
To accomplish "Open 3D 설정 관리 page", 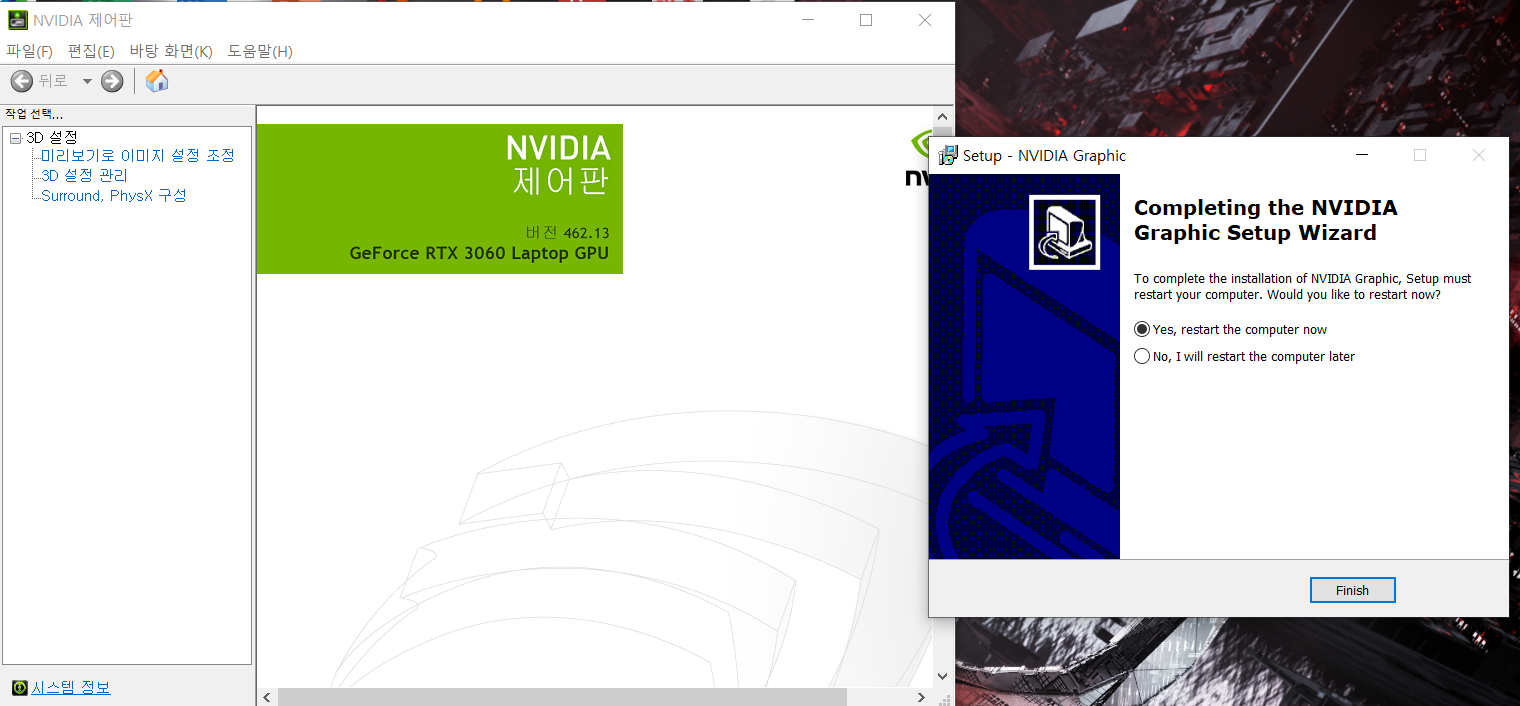I will tap(84, 176).
